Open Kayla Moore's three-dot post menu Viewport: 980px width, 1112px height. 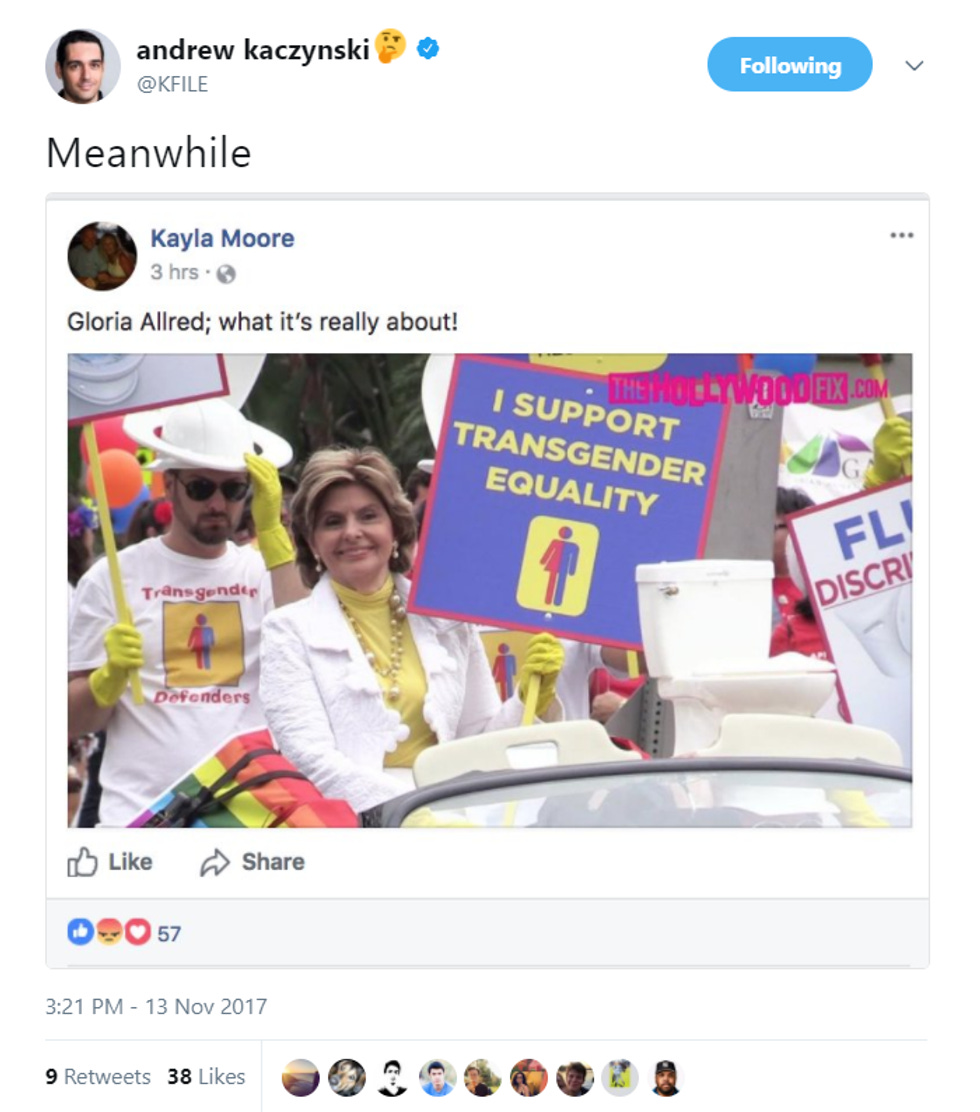click(901, 235)
